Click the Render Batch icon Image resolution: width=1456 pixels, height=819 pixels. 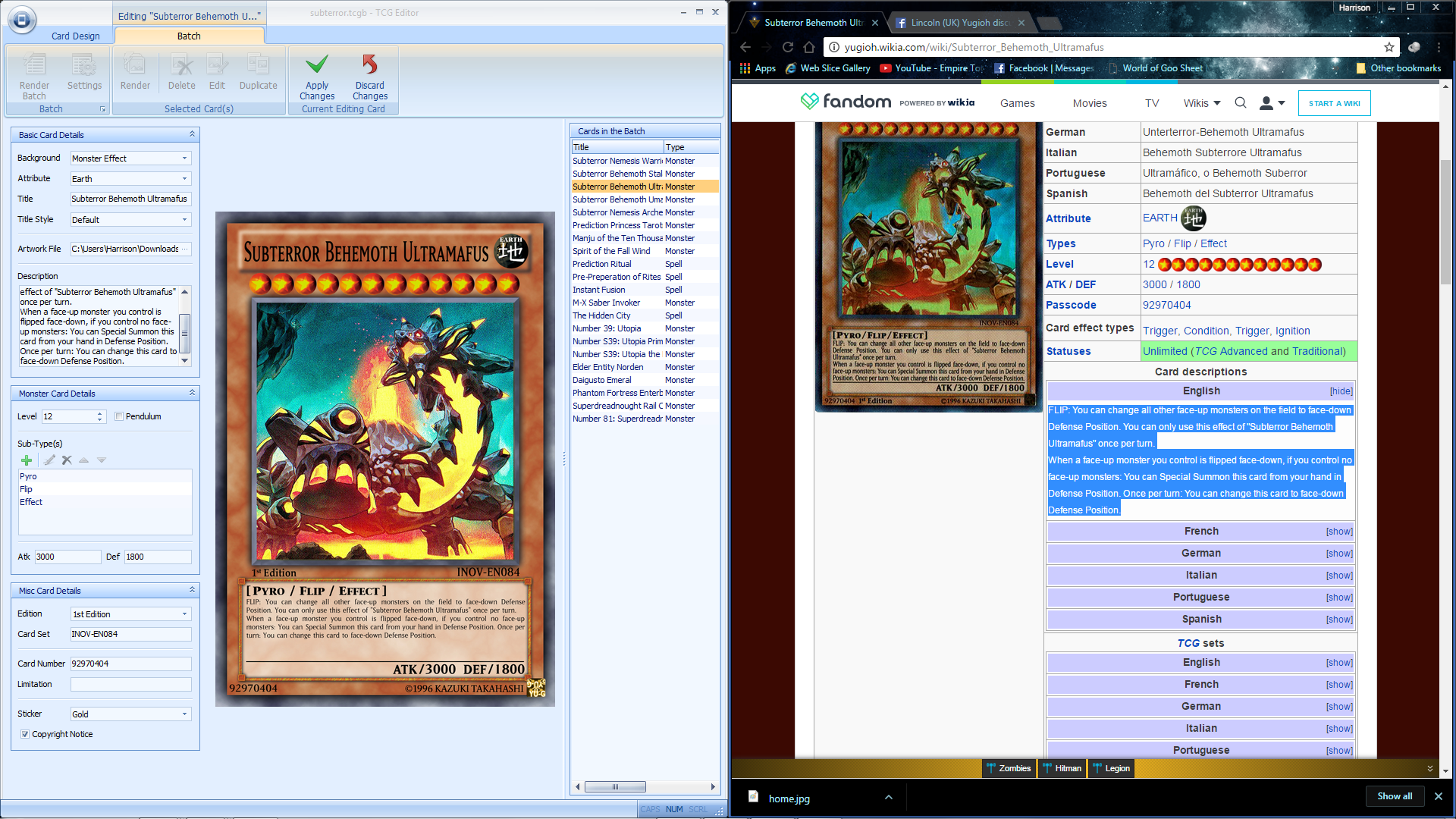click(x=34, y=65)
